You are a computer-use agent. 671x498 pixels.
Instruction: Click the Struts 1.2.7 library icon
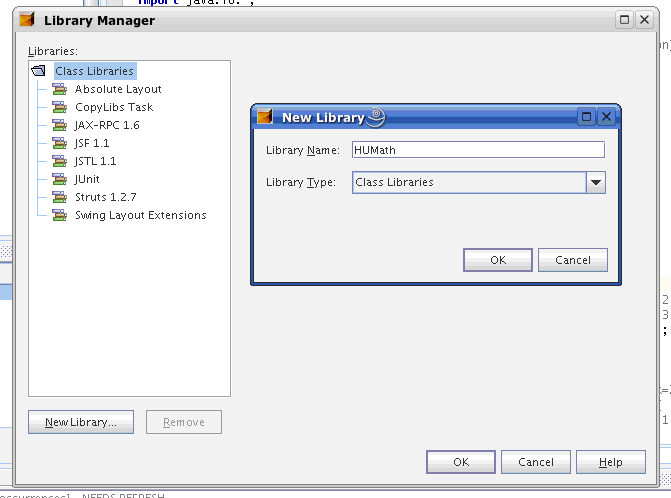(59, 197)
